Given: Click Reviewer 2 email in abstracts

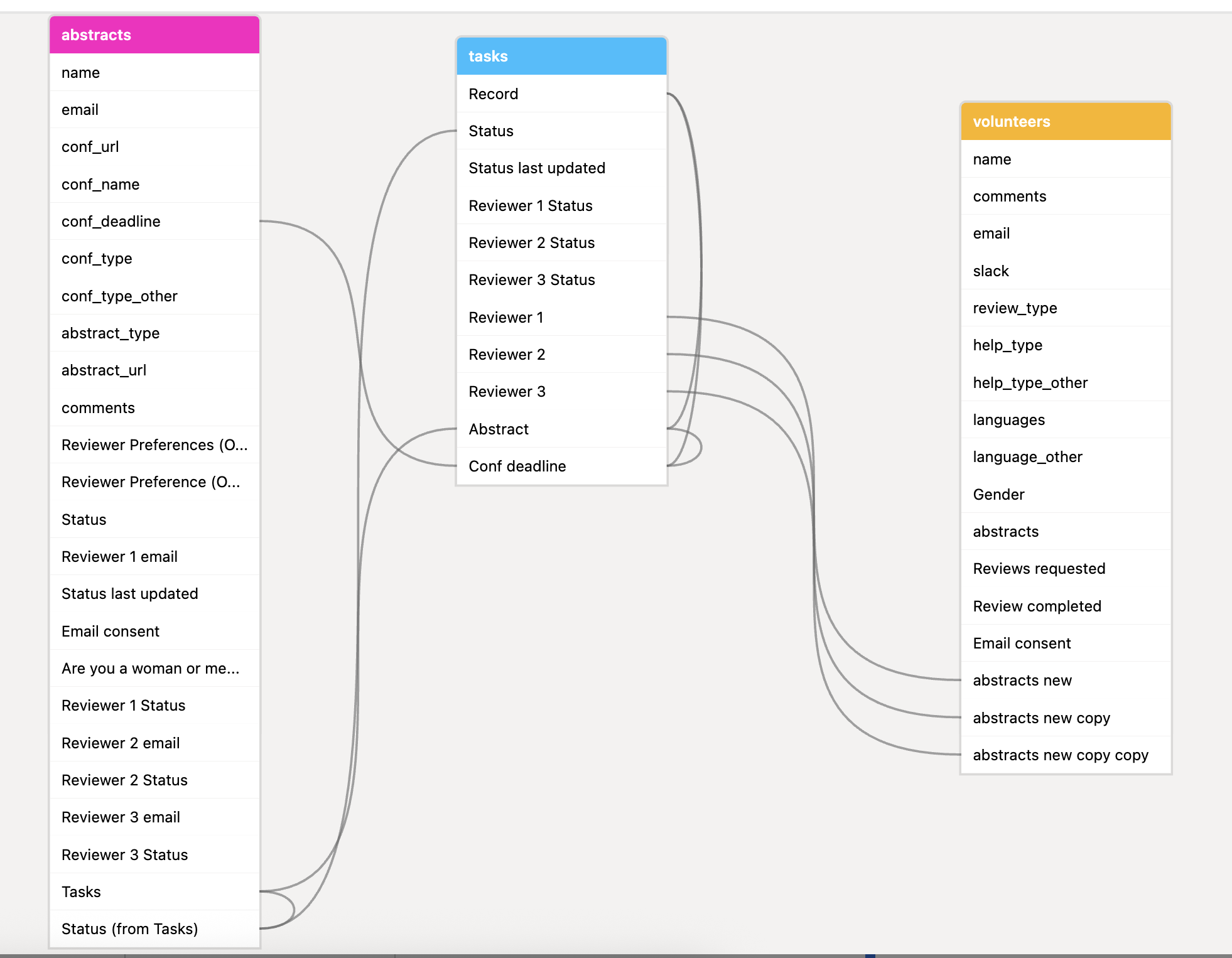Looking at the screenshot, I should (x=154, y=743).
